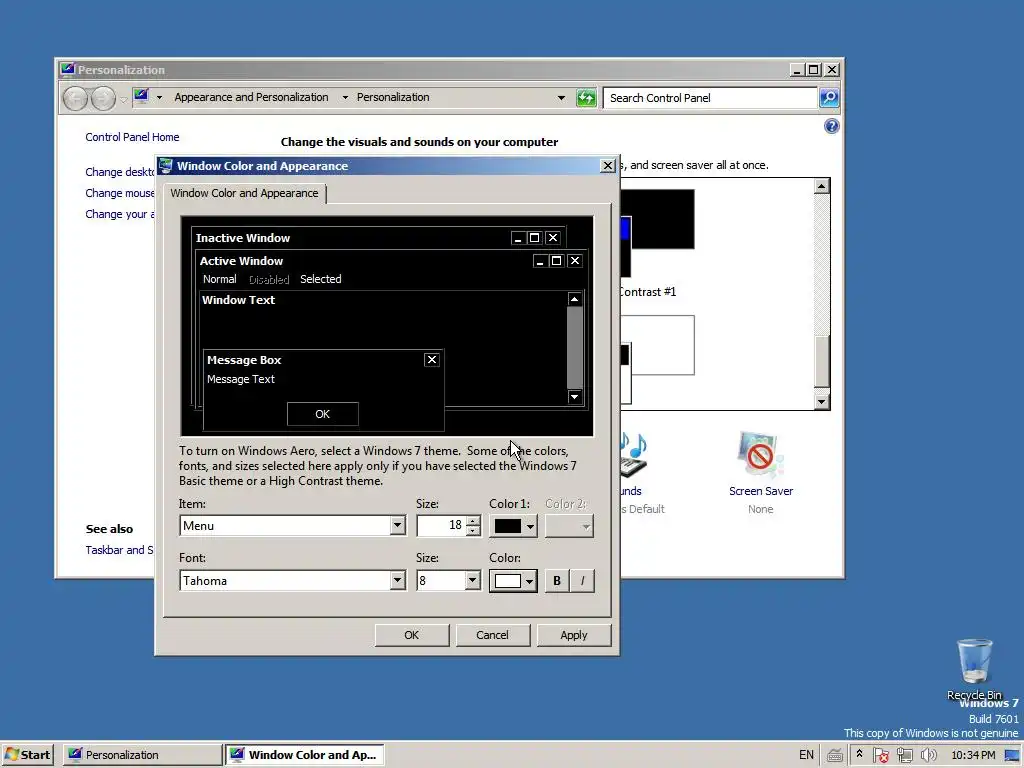Open the Sounds icon in Personalization
1024x768 pixels.
coord(633,456)
